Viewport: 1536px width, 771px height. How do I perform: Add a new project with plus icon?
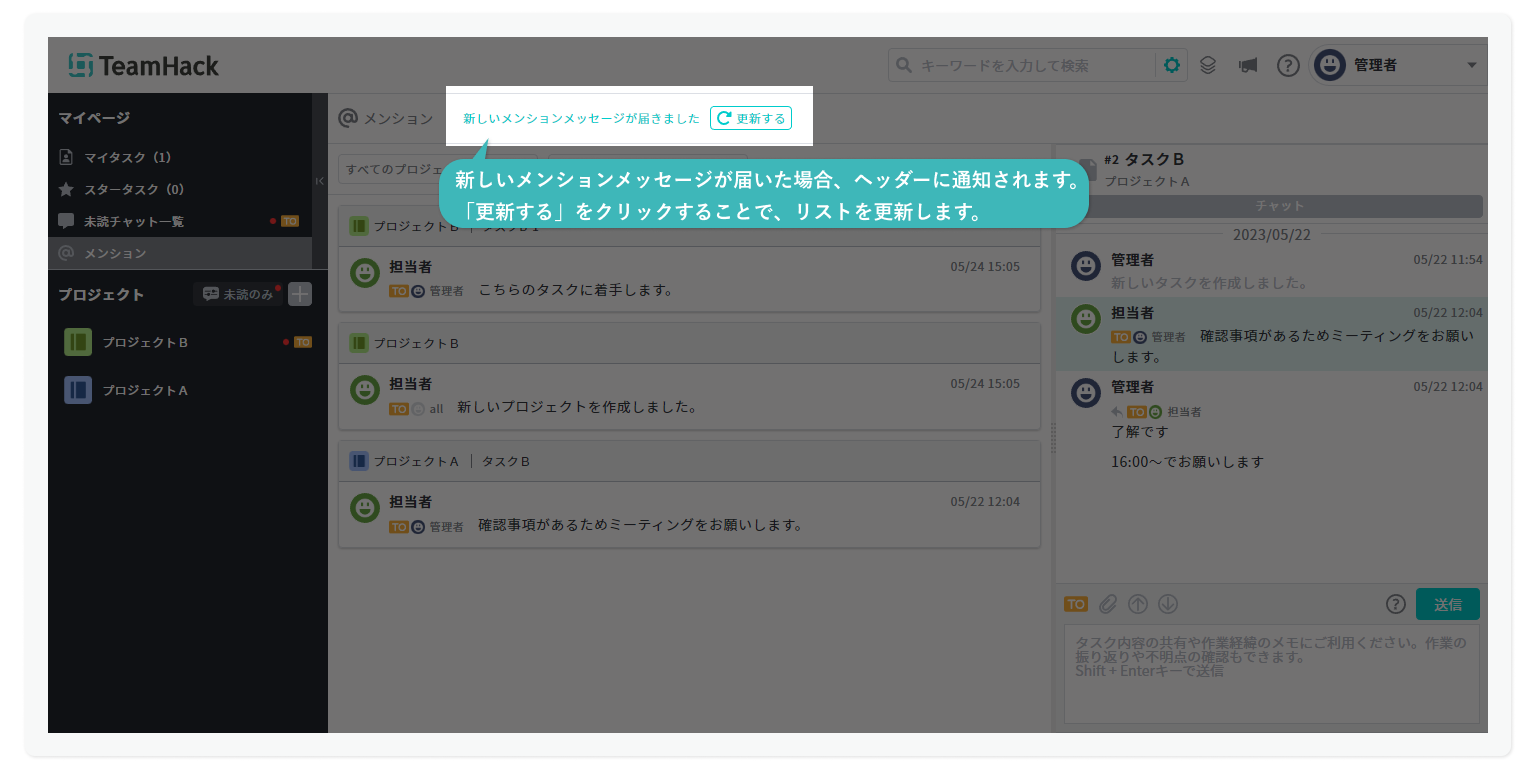(300, 294)
